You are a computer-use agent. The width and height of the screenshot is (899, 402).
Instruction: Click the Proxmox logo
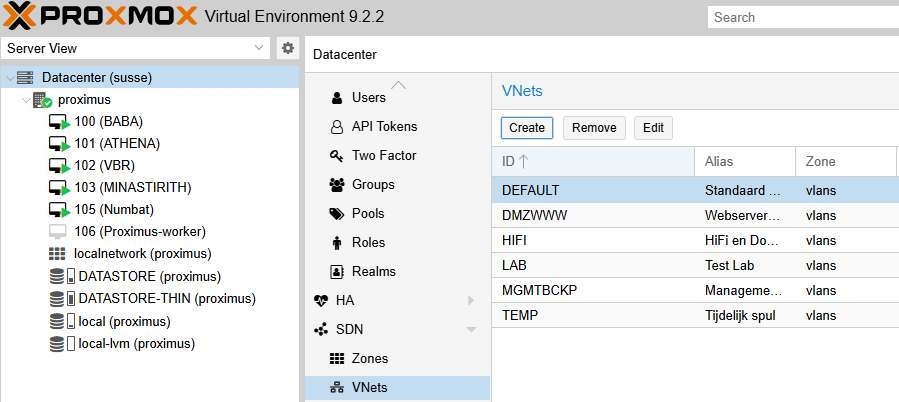[x=100, y=17]
